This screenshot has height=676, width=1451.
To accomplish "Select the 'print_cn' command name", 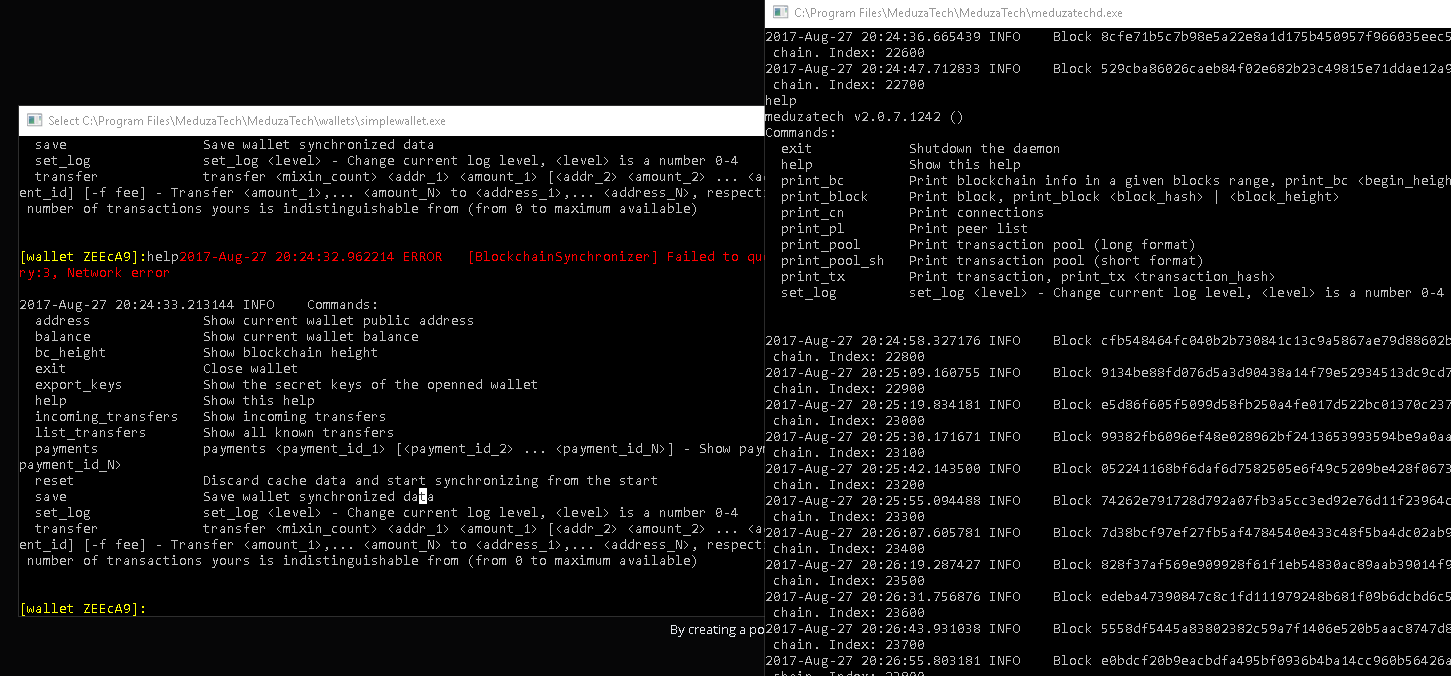I will tap(813, 213).
